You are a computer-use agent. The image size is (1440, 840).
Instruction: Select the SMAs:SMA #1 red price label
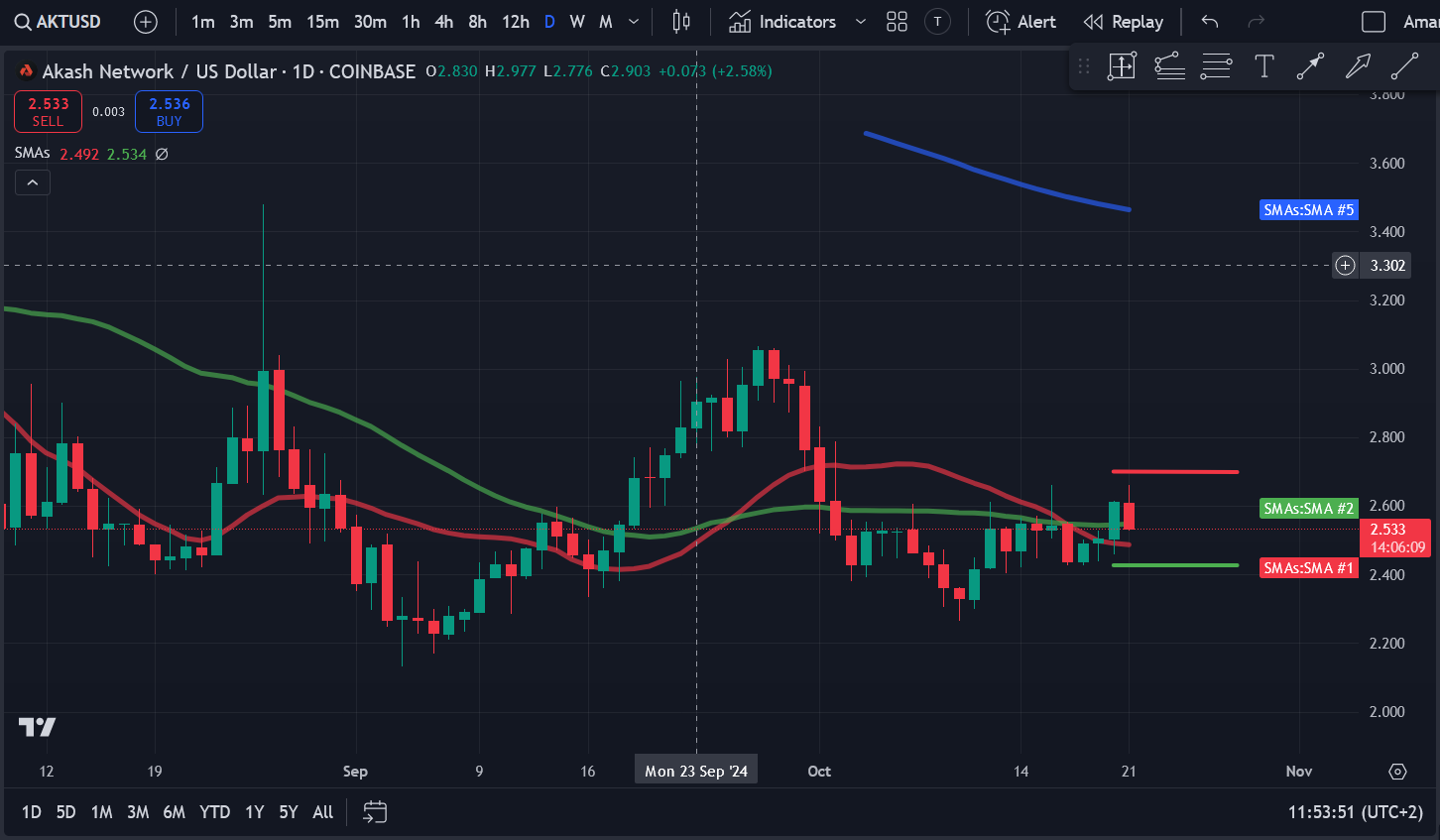1308,567
